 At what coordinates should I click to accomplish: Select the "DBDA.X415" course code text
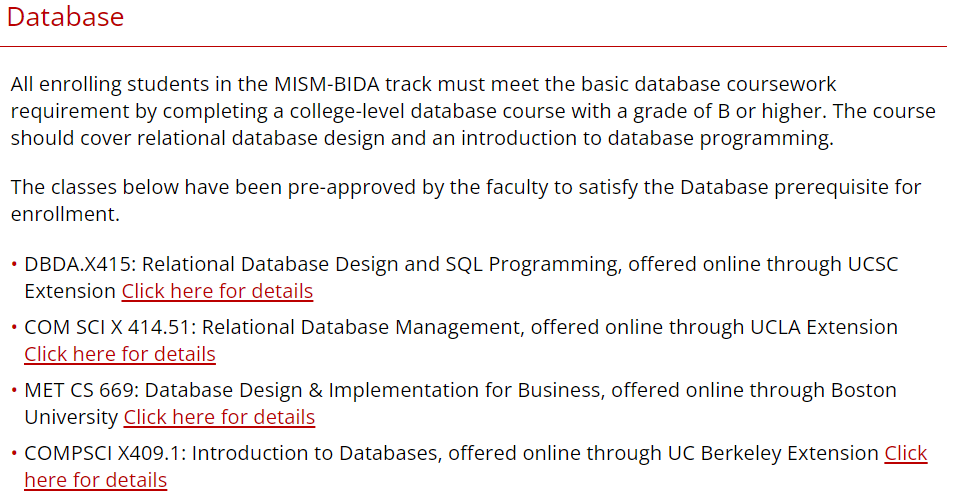(x=78, y=264)
